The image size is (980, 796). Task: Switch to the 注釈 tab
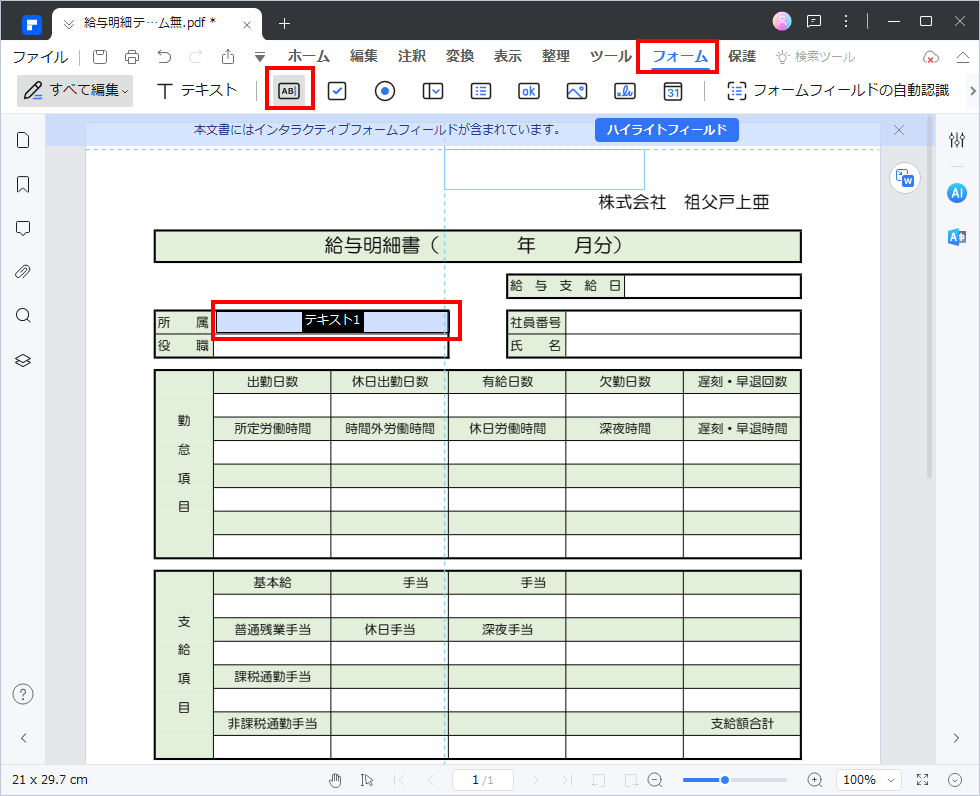(x=411, y=57)
